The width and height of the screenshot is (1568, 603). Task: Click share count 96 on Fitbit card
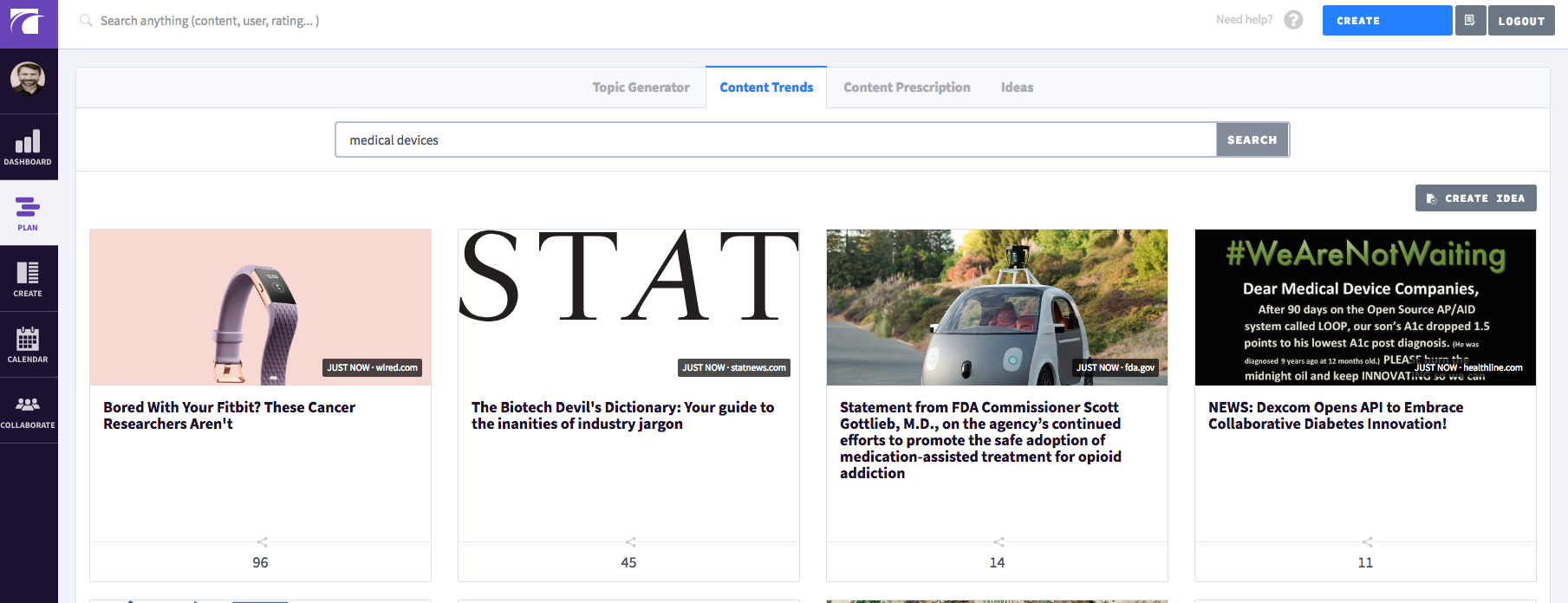pyautogui.click(x=260, y=563)
